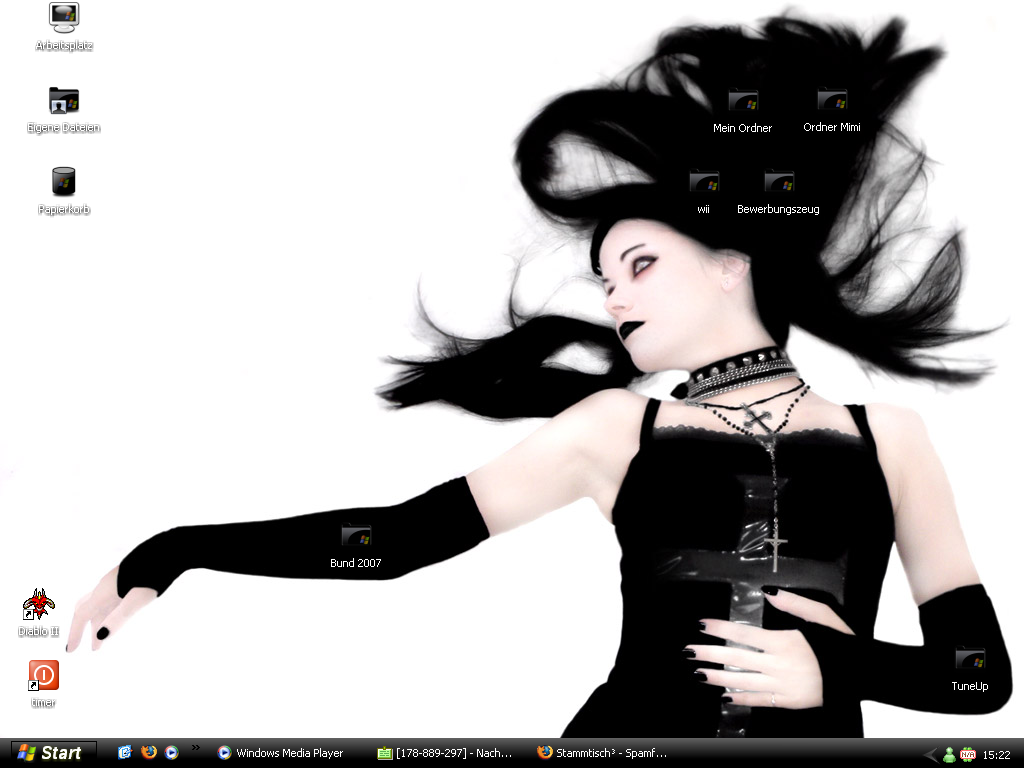This screenshot has height=768, width=1024.
Task: Open the TuneUp folder icon
Action: (x=969, y=660)
